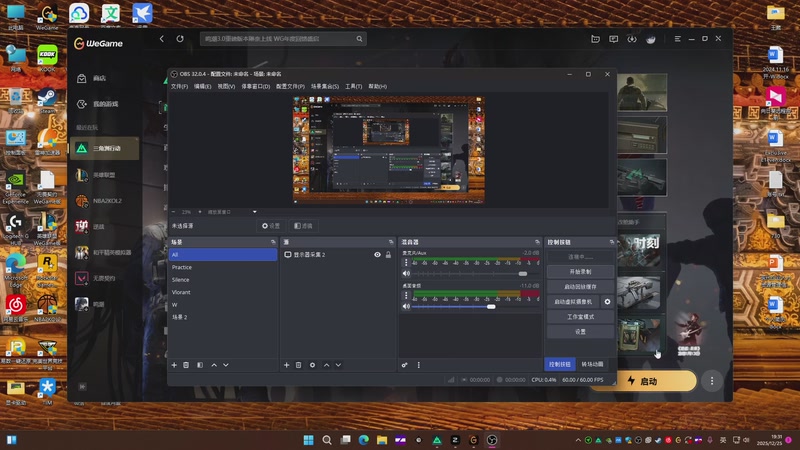Open the Desktop Audio channel three-dot options
This screenshot has height=450, width=800.
pyautogui.click(x=406, y=295)
